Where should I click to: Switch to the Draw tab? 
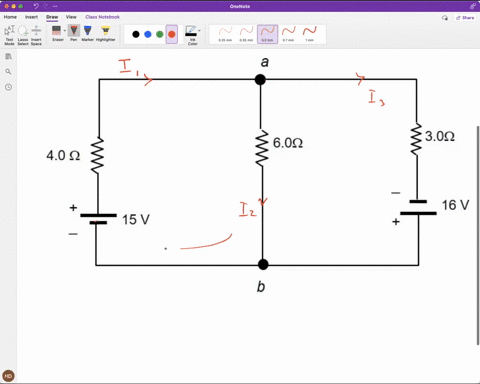pyautogui.click(x=52, y=17)
